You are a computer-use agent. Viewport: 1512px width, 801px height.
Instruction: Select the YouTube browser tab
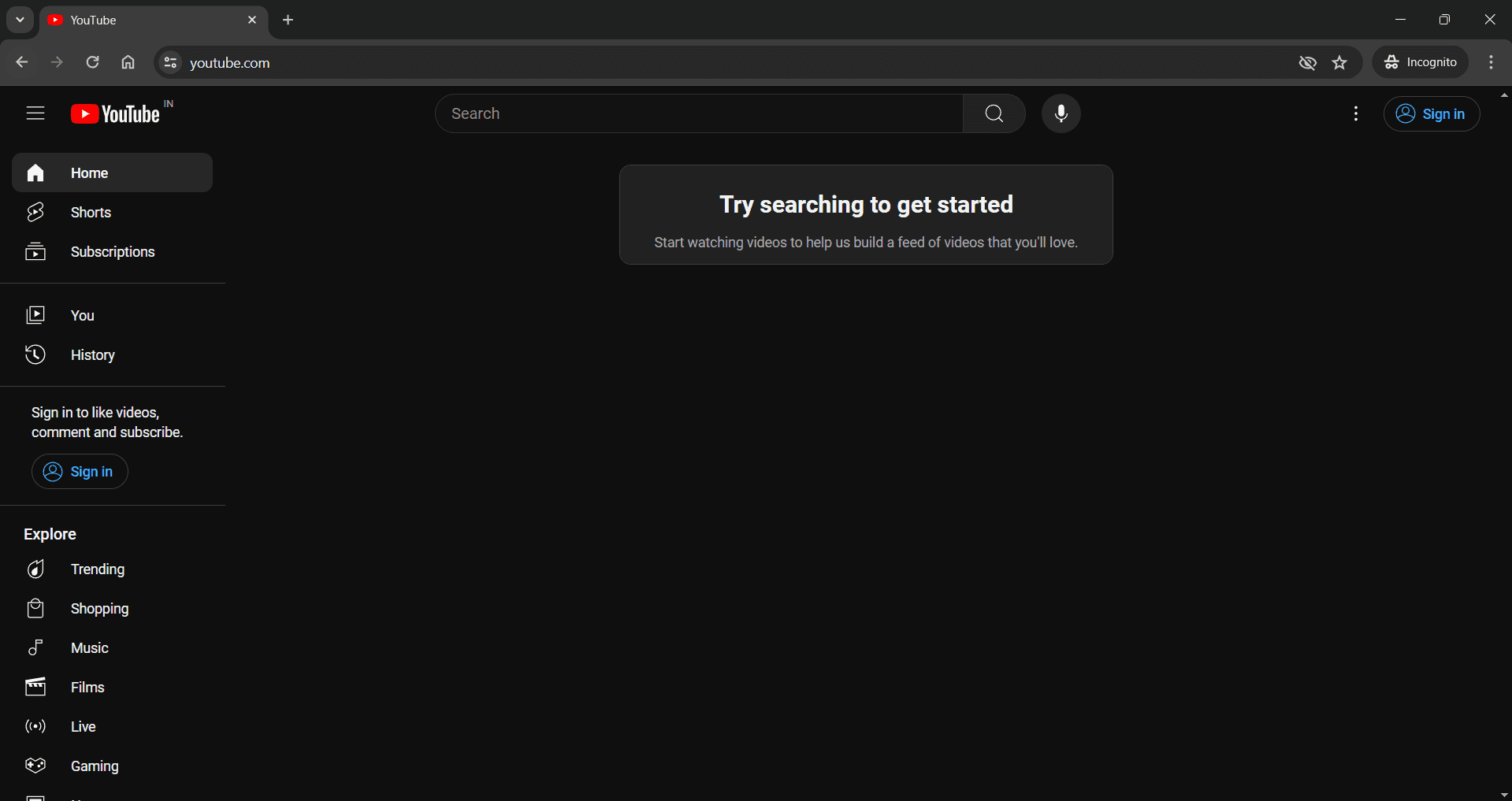point(154,20)
